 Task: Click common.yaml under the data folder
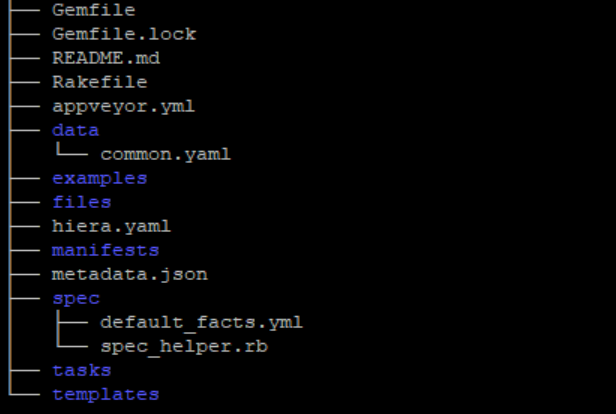pos(165,154)
